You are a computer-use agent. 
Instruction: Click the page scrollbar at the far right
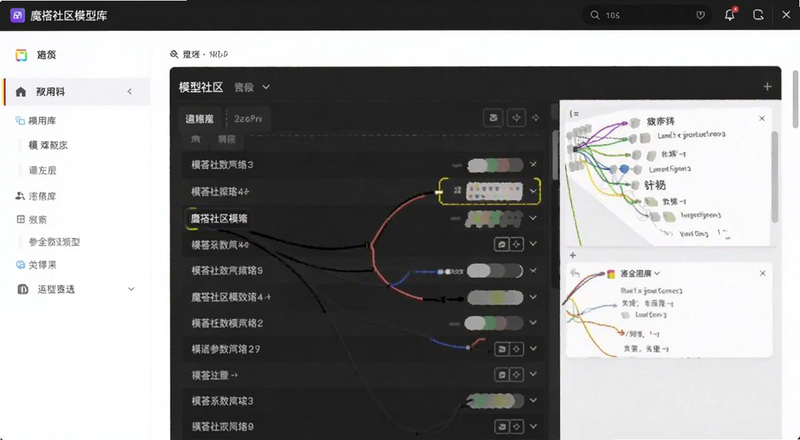(x=795, y=100)
